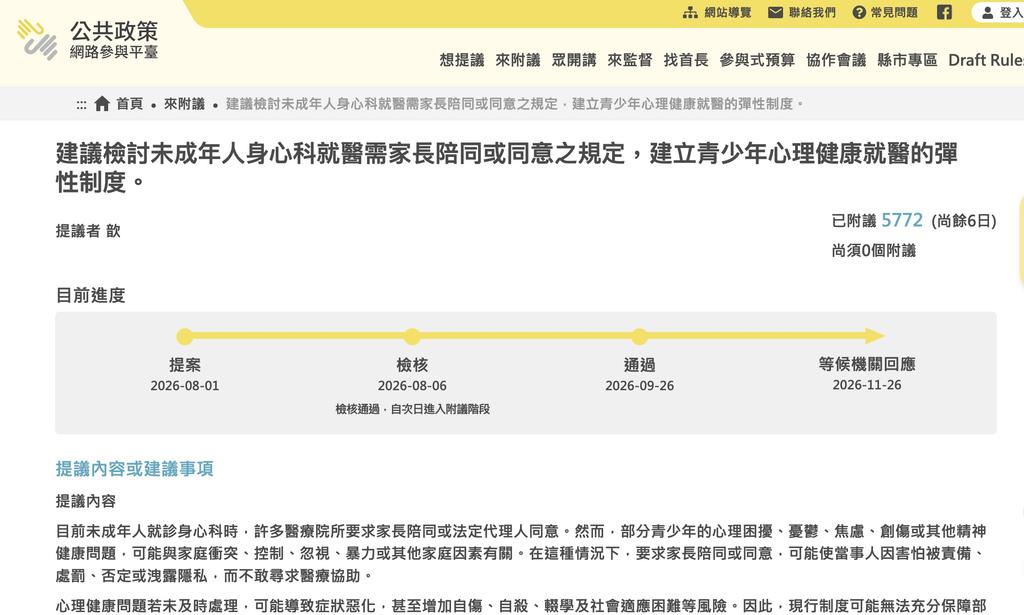Click the (尚餘6日) remaining days text
Image resolution: width=1024 pixels, height=615 pixels.
click(964, 221)
